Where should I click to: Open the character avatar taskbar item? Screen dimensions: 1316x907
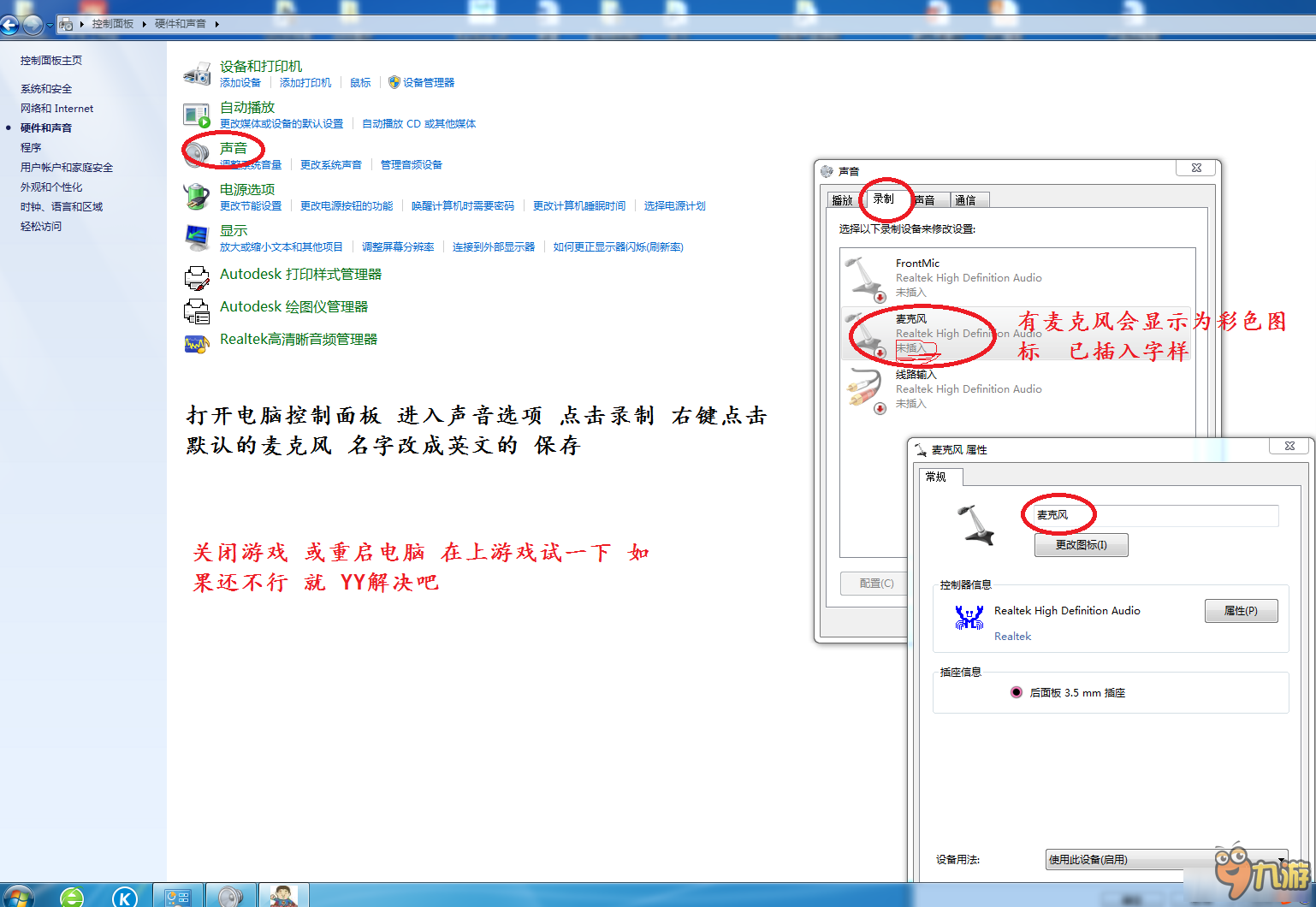pos(283,896)
